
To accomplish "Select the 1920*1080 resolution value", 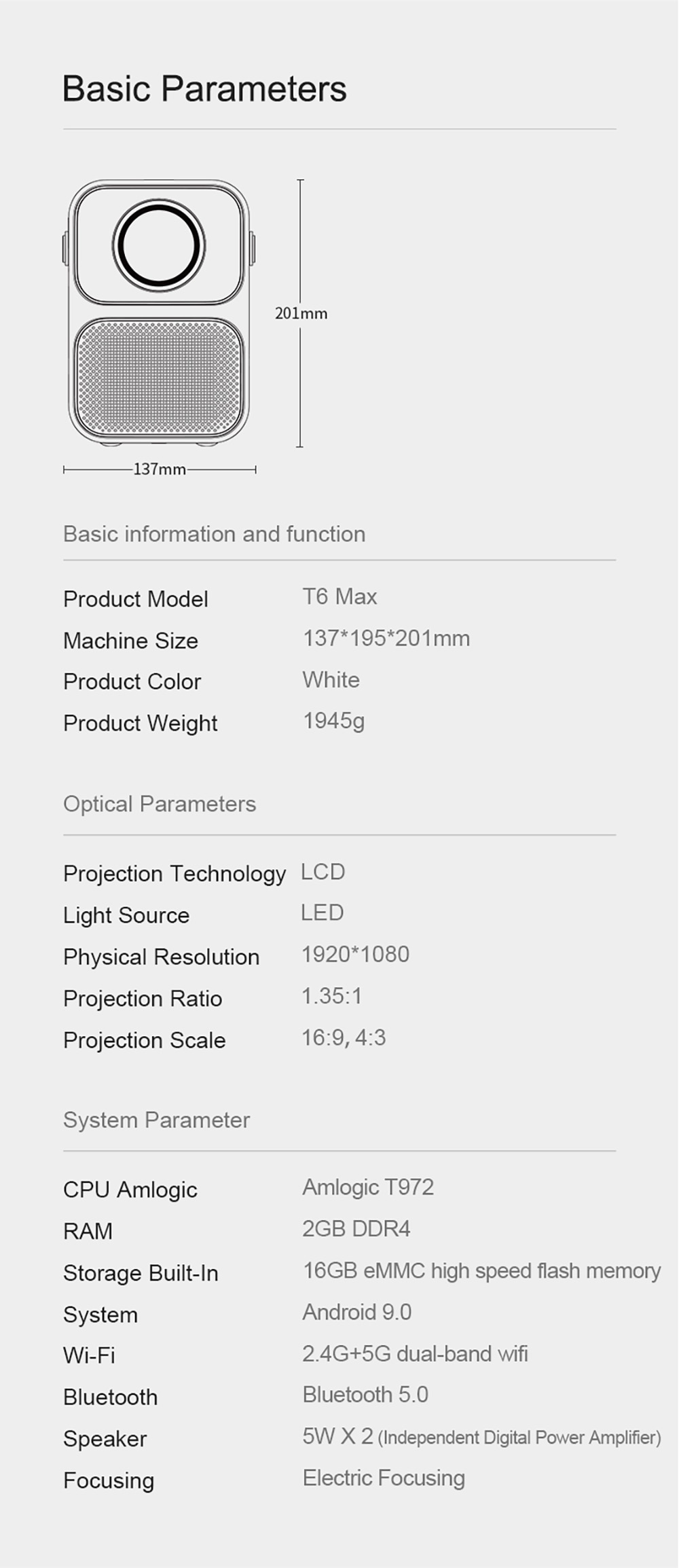I will click(355, 954).
